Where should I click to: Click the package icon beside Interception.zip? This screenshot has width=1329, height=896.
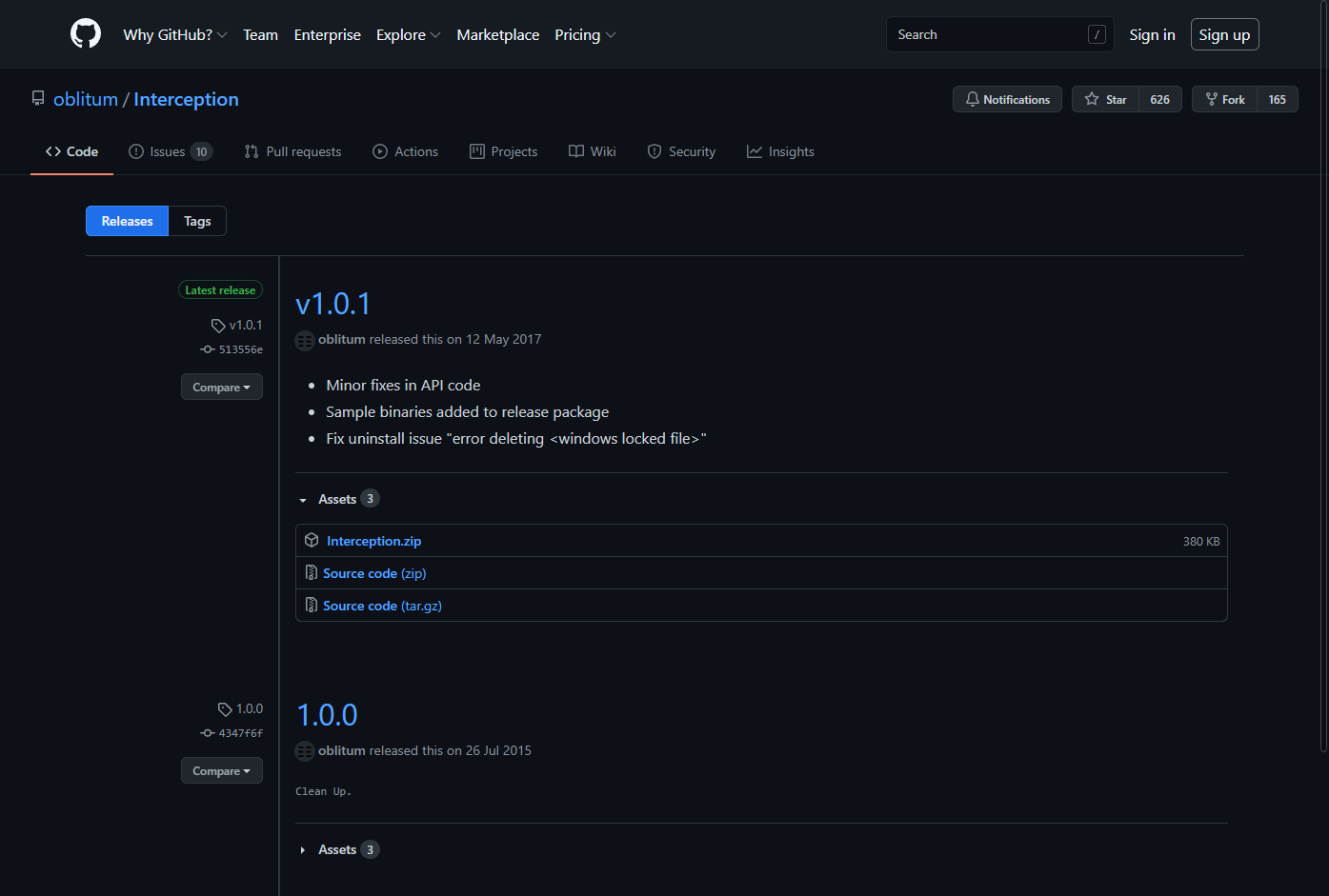312,540
